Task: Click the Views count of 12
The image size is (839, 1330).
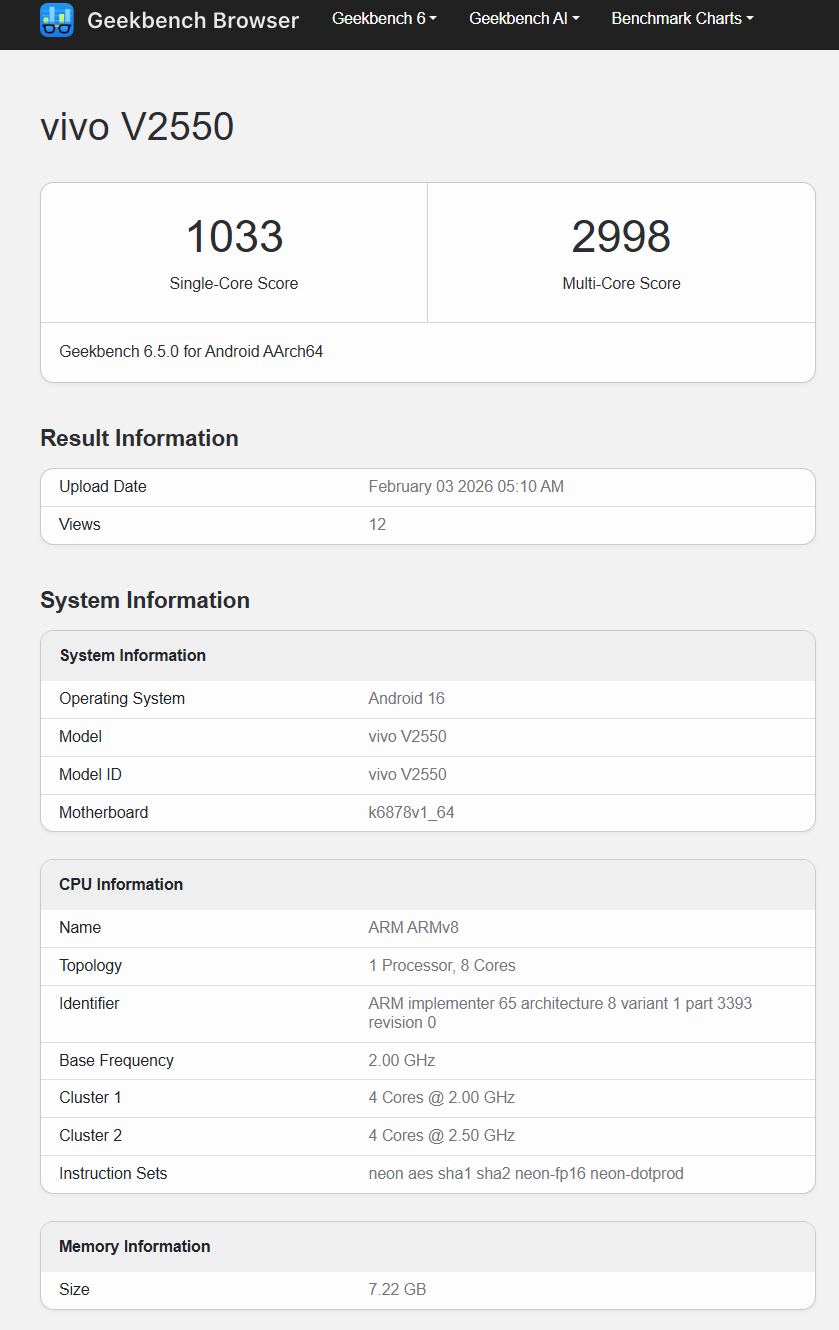Action: point(377,525)
